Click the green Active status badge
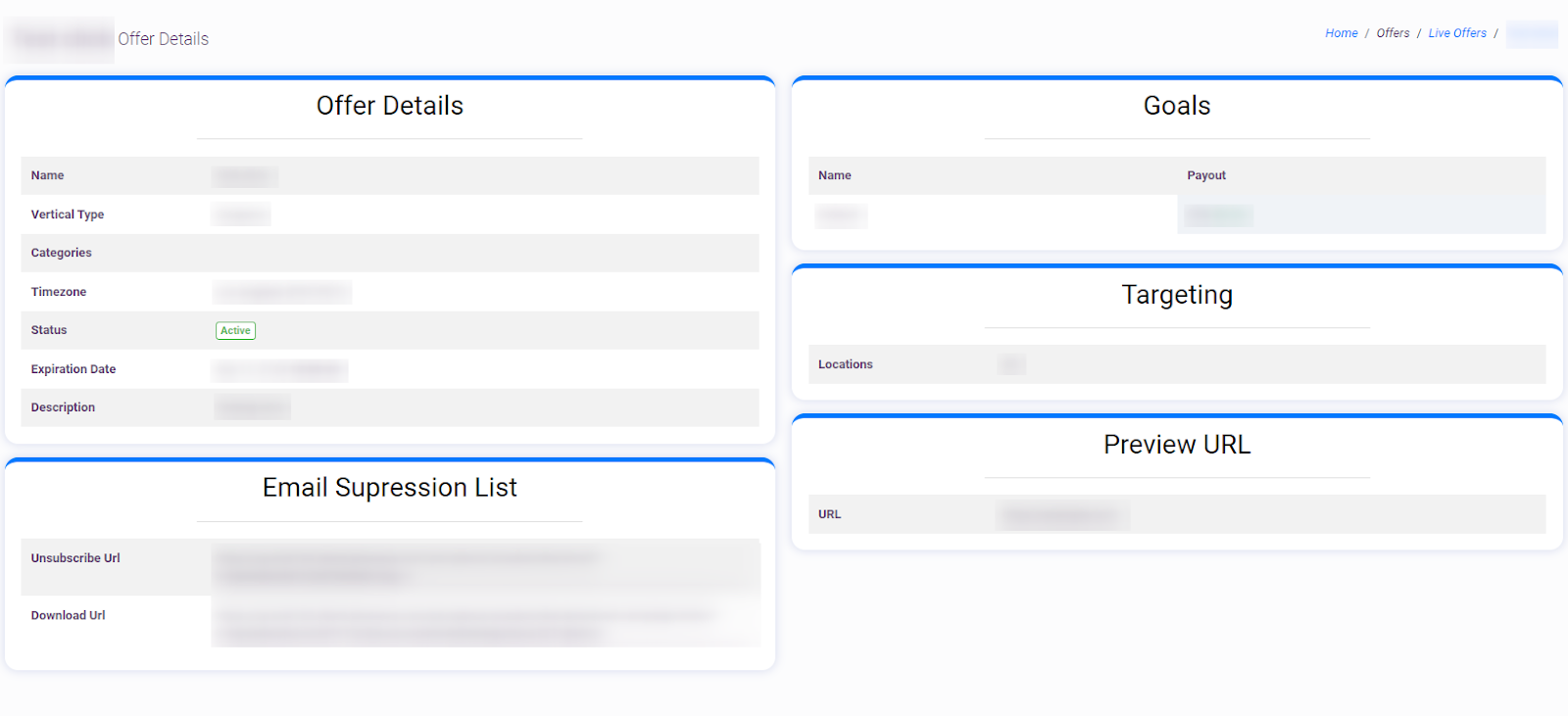The image size is (1568, 716). (x=235, y=331)
